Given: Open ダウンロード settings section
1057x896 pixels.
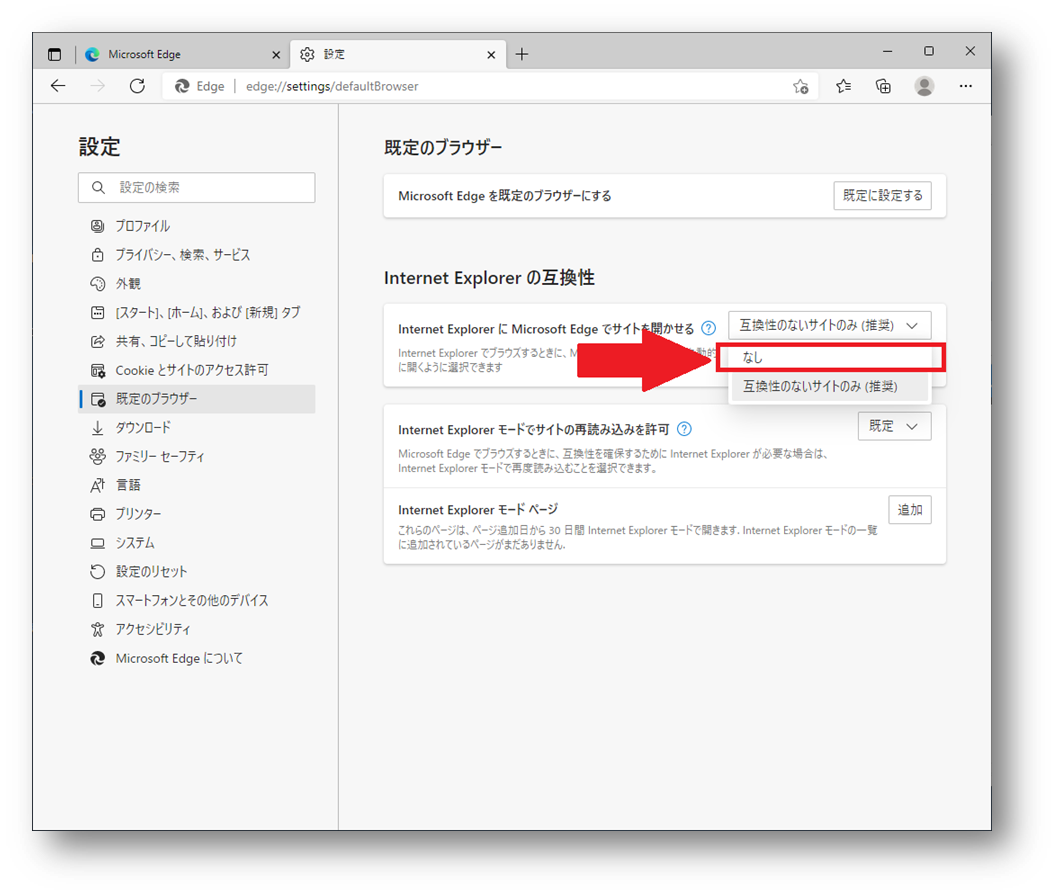Looking at the screenshot, I should (197, 427).
